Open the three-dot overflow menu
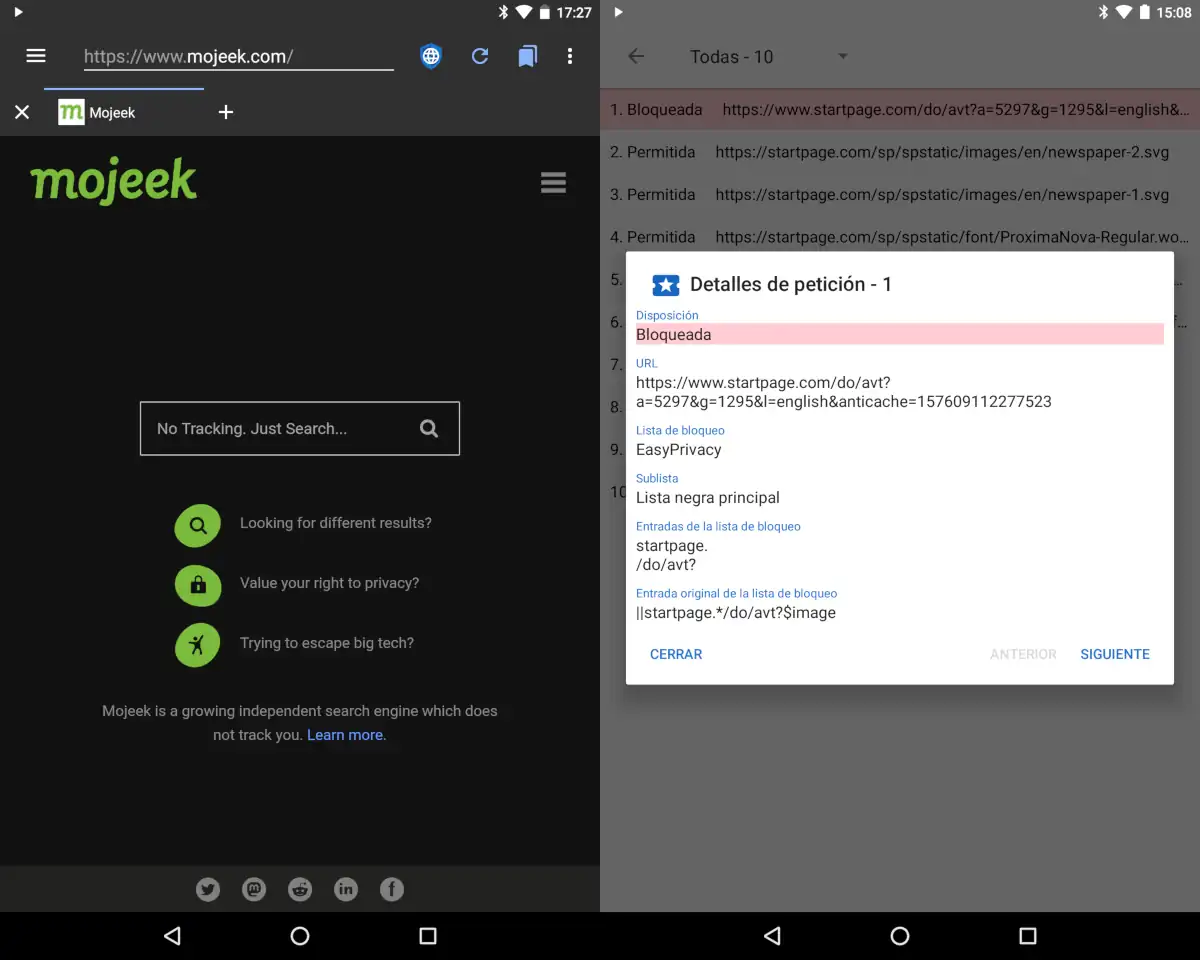 coord(570,56)
